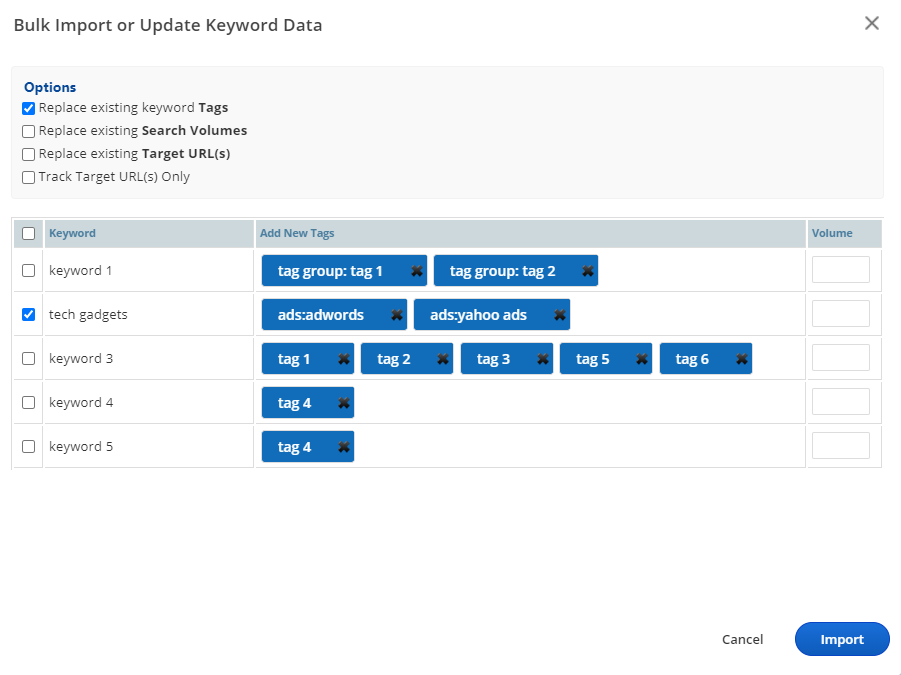
Task: Check Track Target URL(s) Only option
Action: pos(29,177)
